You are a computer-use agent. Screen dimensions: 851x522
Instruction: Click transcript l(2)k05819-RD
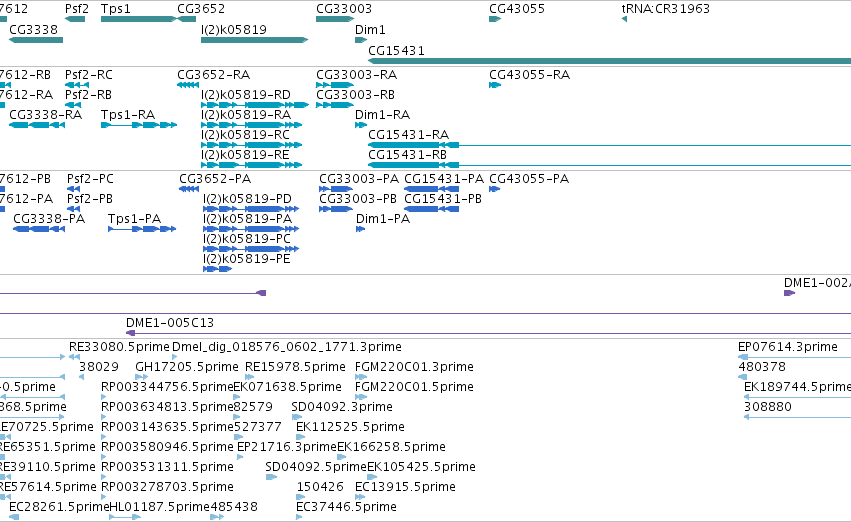(x=246, y=95)
